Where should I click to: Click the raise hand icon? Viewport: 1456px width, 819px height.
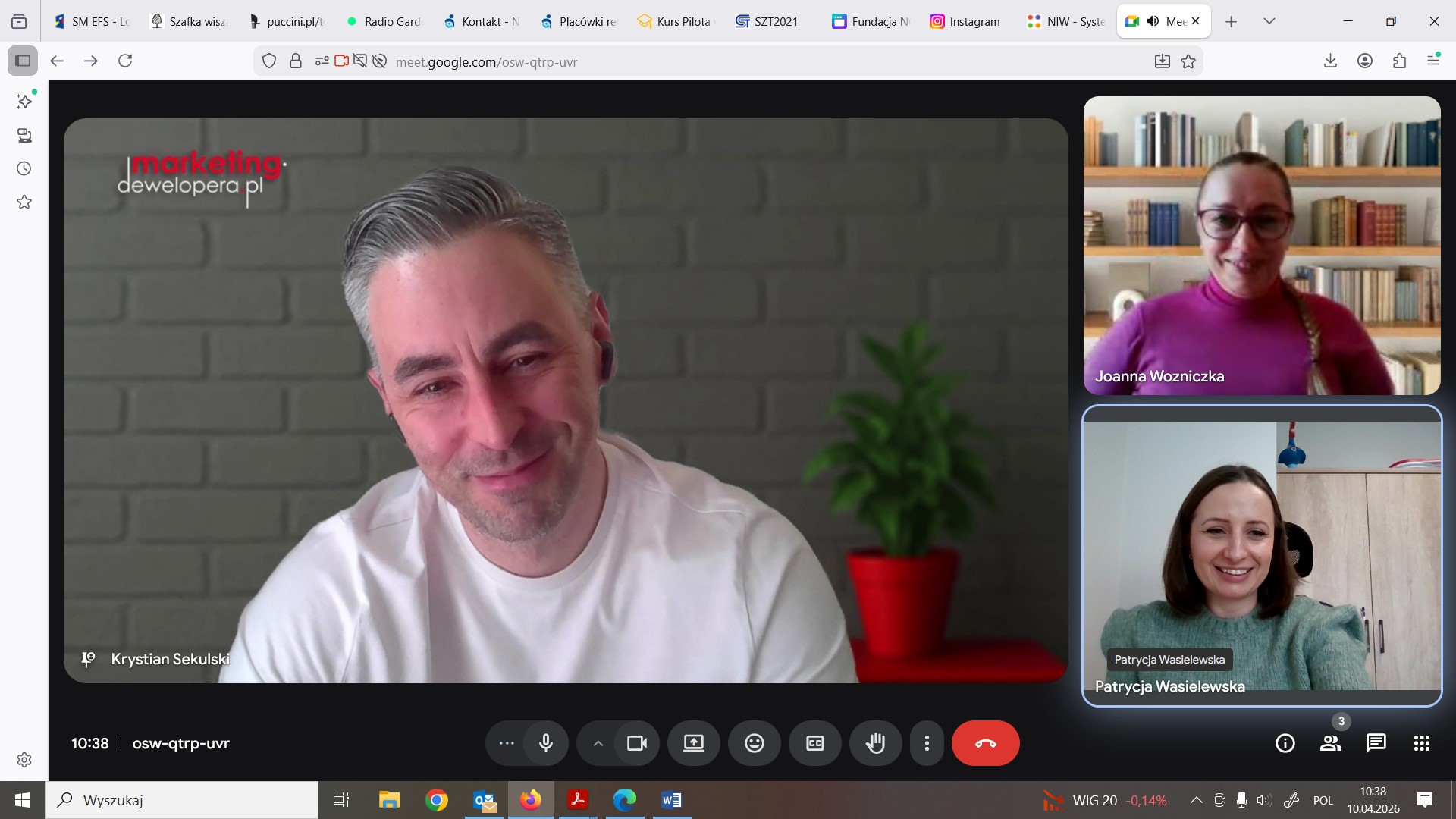click(875, 743)
